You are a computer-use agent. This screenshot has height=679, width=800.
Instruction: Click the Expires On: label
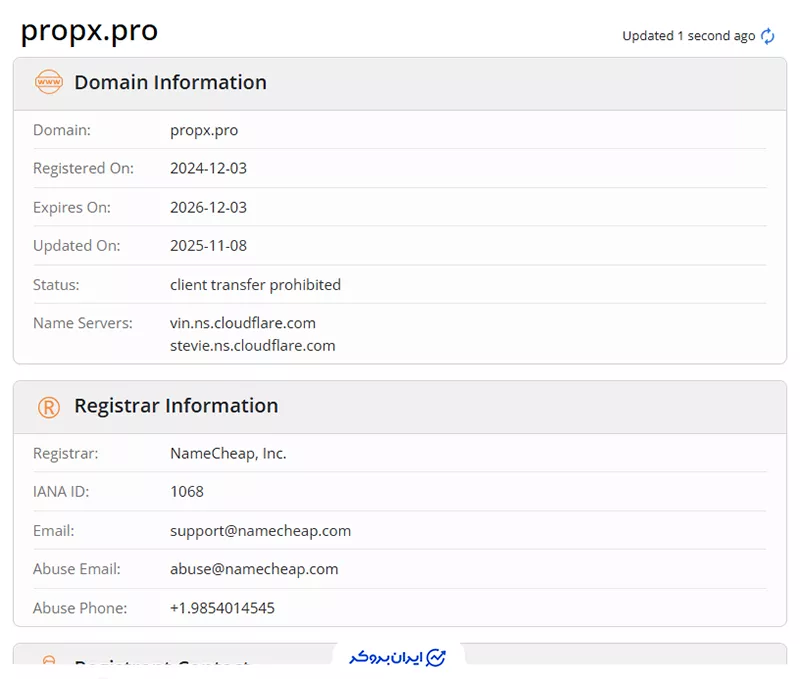click(x=71, y=208)
